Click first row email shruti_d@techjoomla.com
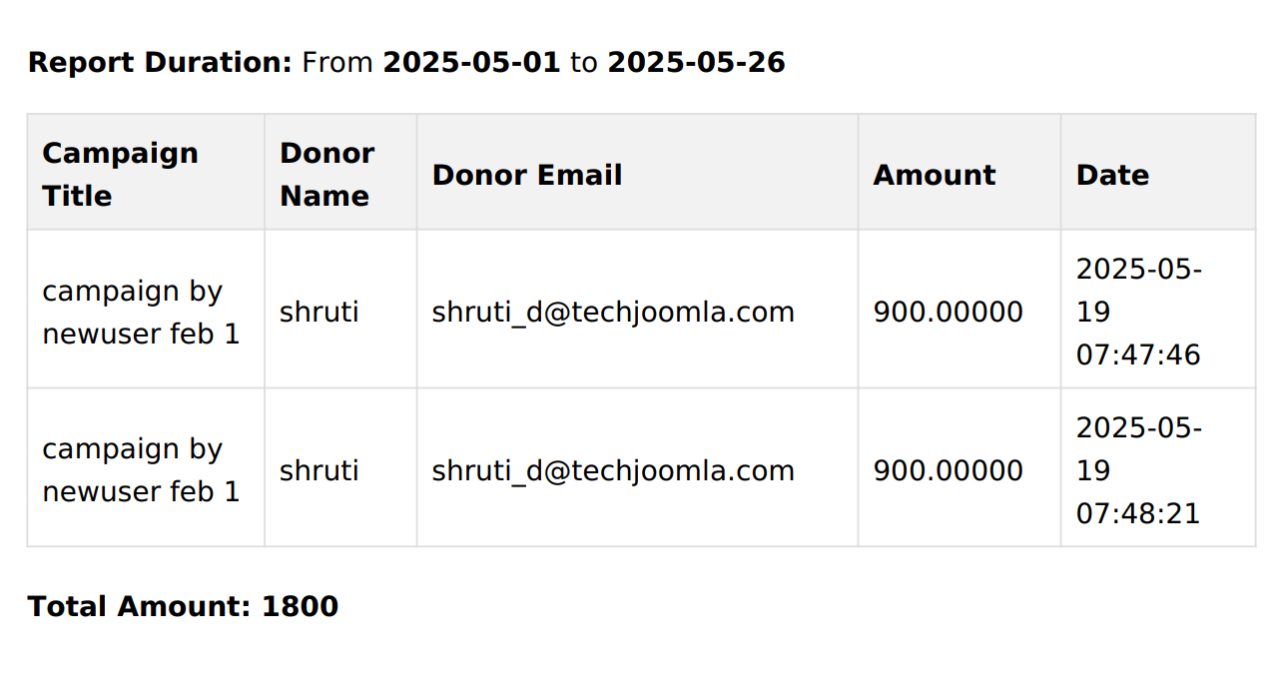The height and width of the screenshot is (698, 1280). (x=613, y=312)
